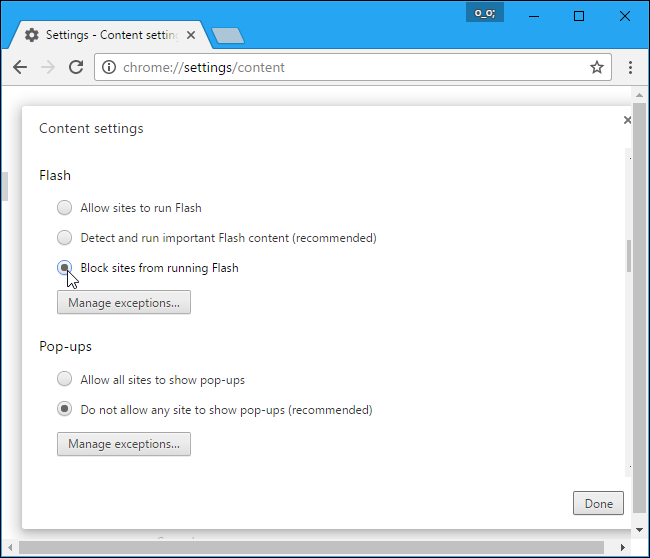The height and width of the screenshot is (558, 650).
Task: Click the horizontal scrollbar right arrow
Action: click(x=622, y=547)
